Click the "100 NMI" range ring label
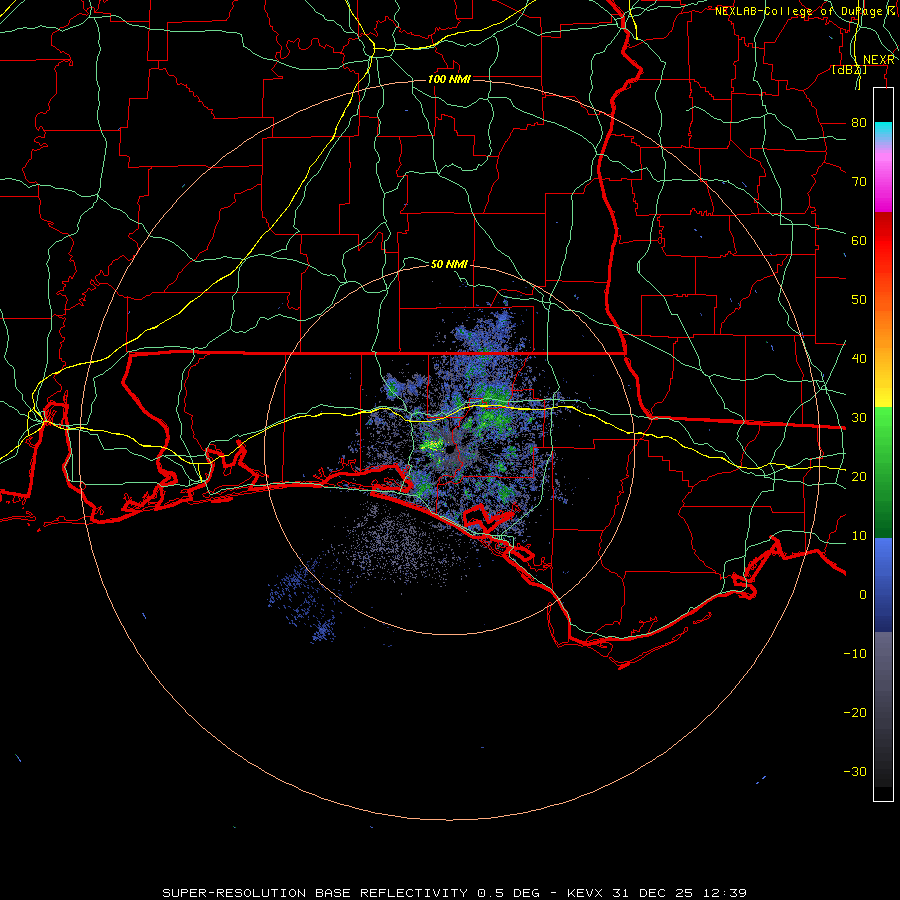Viewport: 900px width, 900px height. [449, 79]
